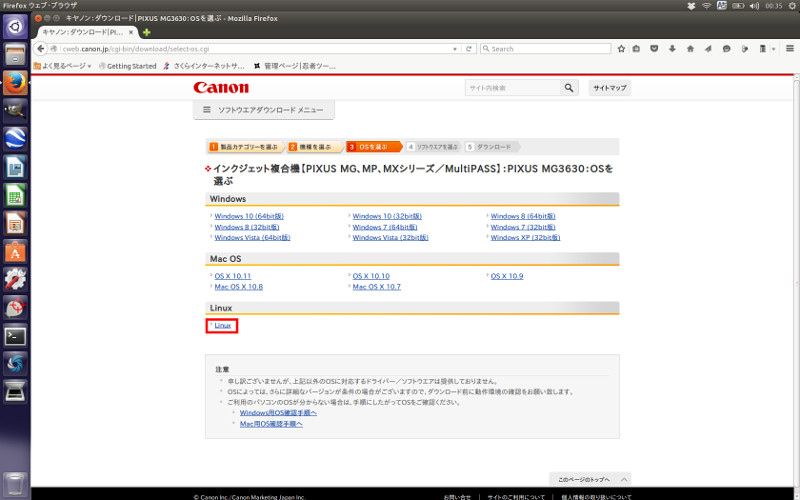Screen dimensions: 800x500
Task: Select the Mac OS X 10.7 link
Action: pos(377,287)
